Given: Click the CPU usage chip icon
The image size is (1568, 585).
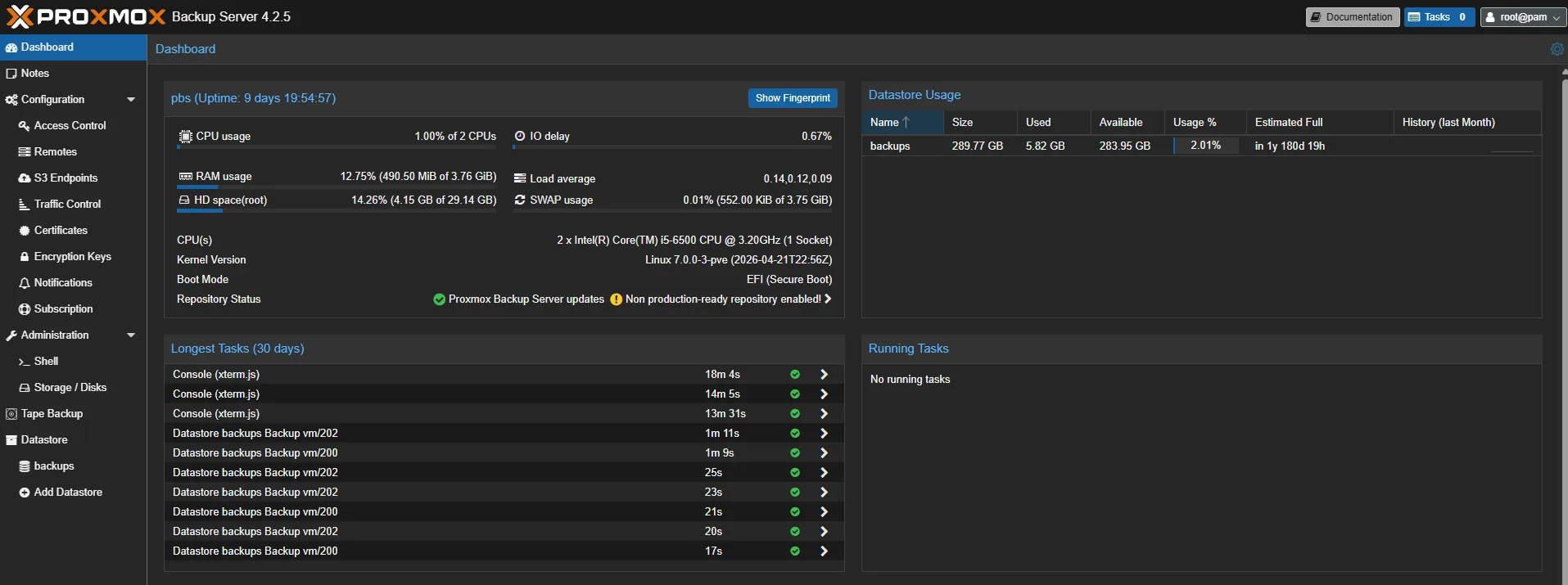Looking at the screenshot, I should pos(186,137).
